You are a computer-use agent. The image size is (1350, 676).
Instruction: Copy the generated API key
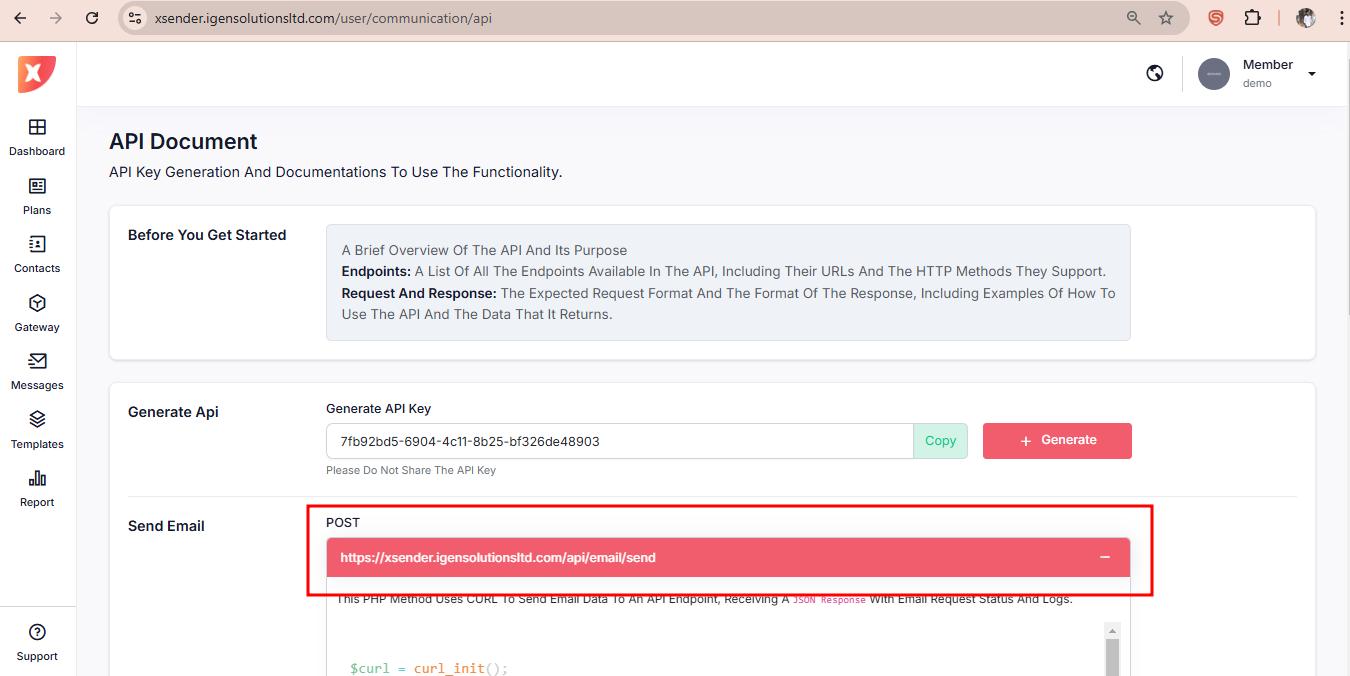coord(940,441)
